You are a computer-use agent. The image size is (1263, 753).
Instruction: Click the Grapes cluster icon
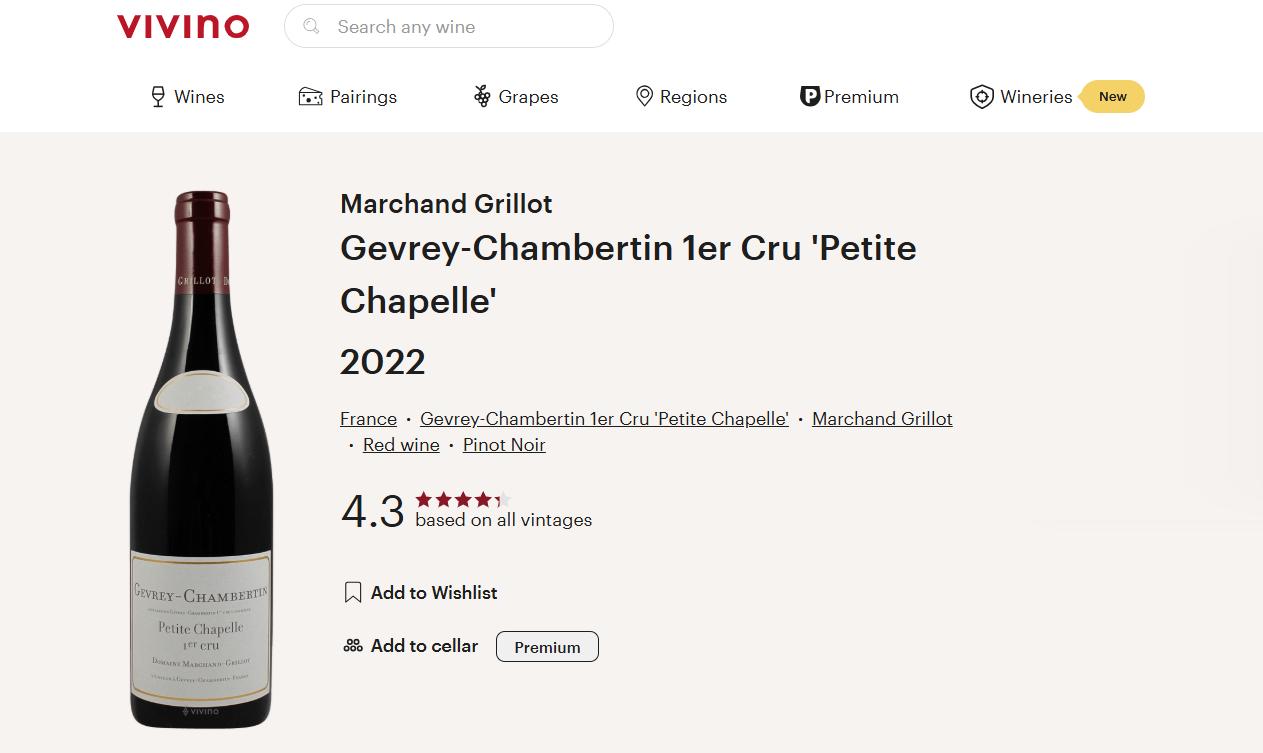[x=482, y=97]
